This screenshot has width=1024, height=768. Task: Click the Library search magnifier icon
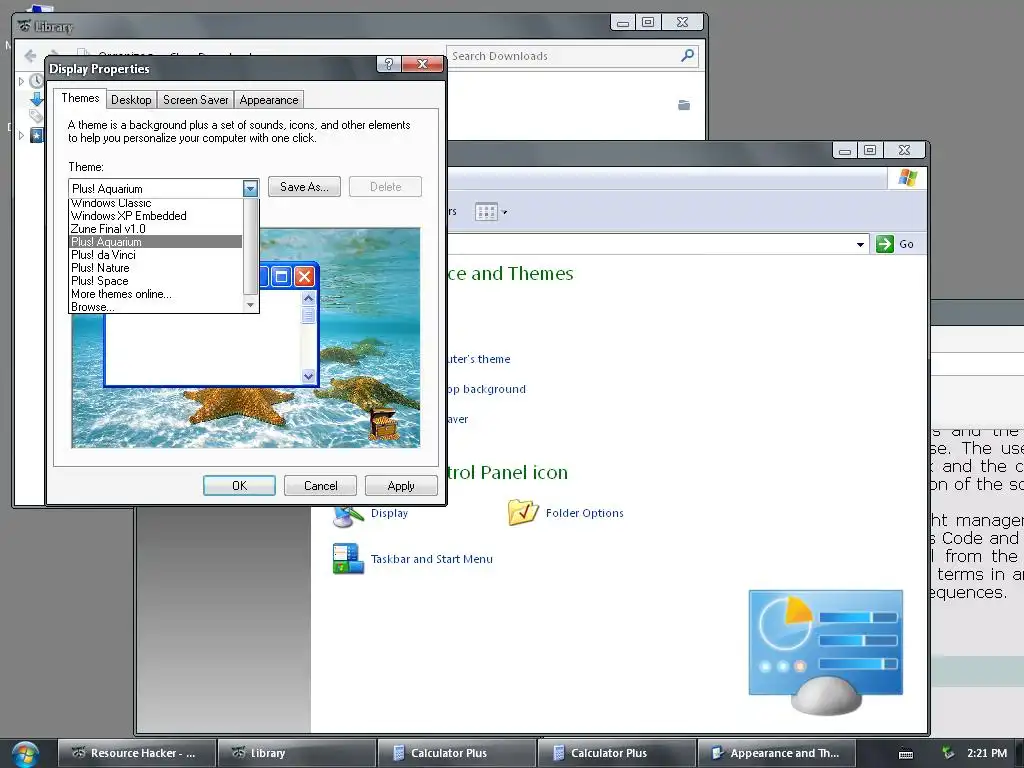tap(687, 56)
